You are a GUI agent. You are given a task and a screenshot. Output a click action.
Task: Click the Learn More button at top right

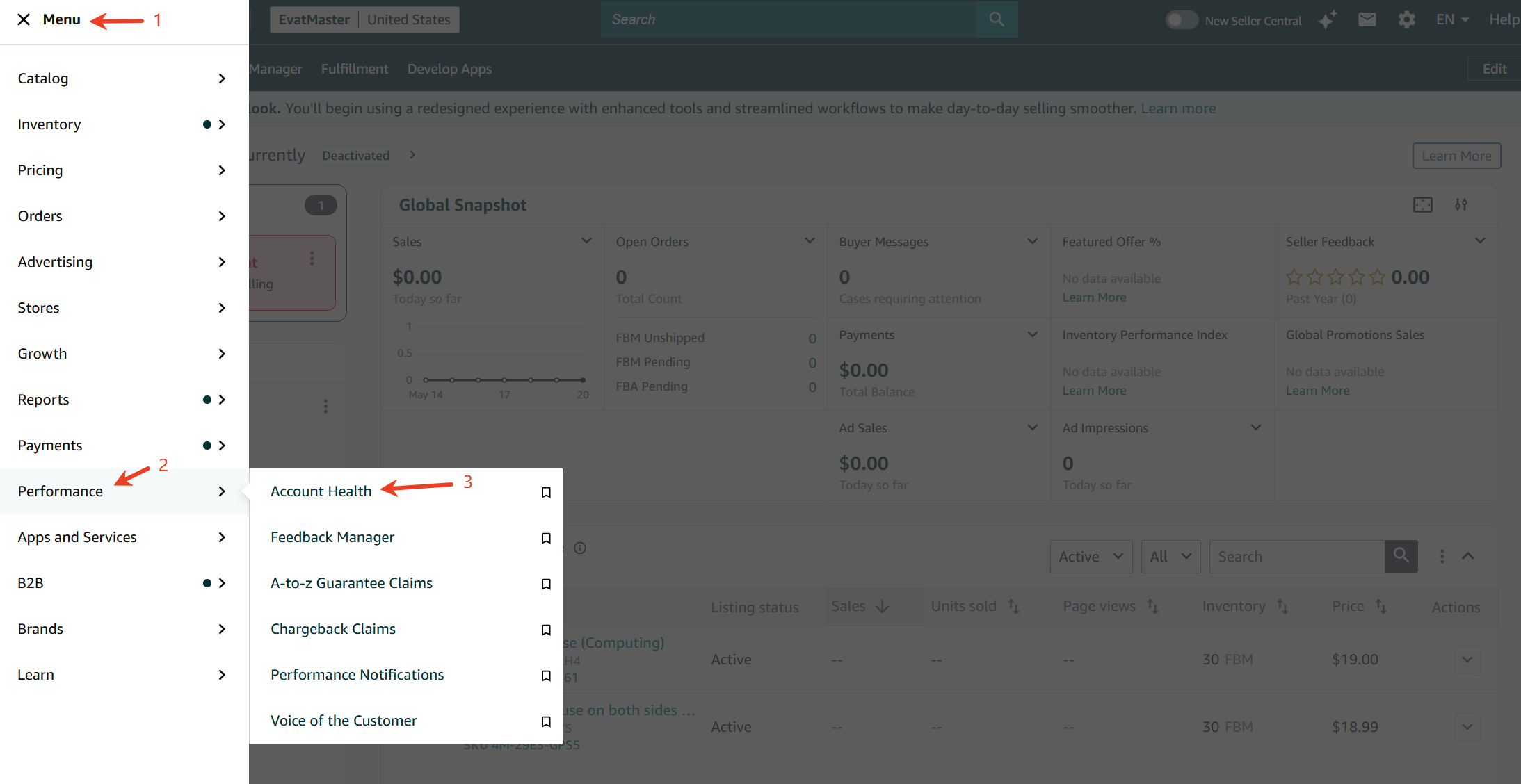click(1456, 156)
